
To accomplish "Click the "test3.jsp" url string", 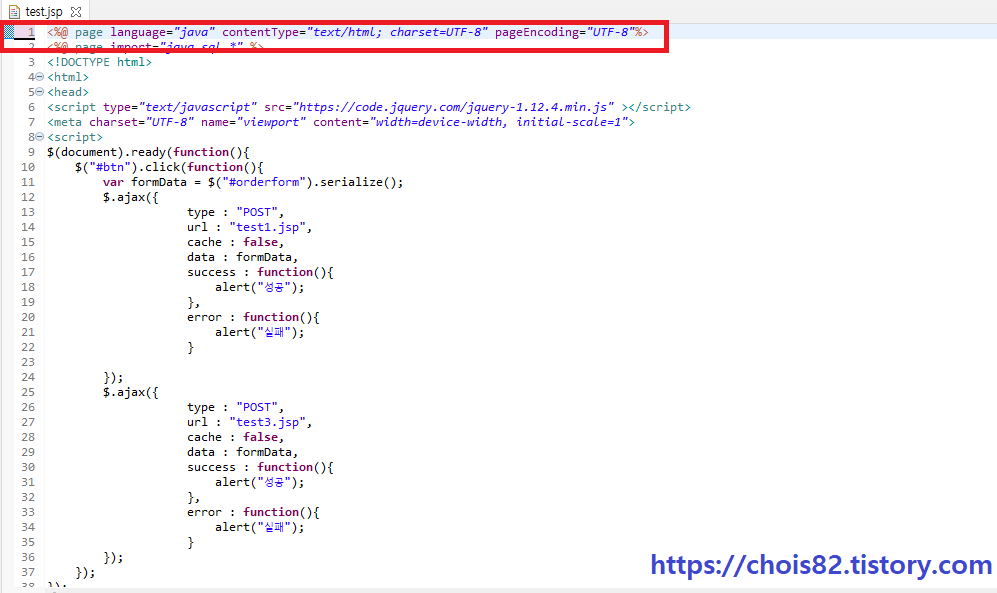I will [267, 423].
